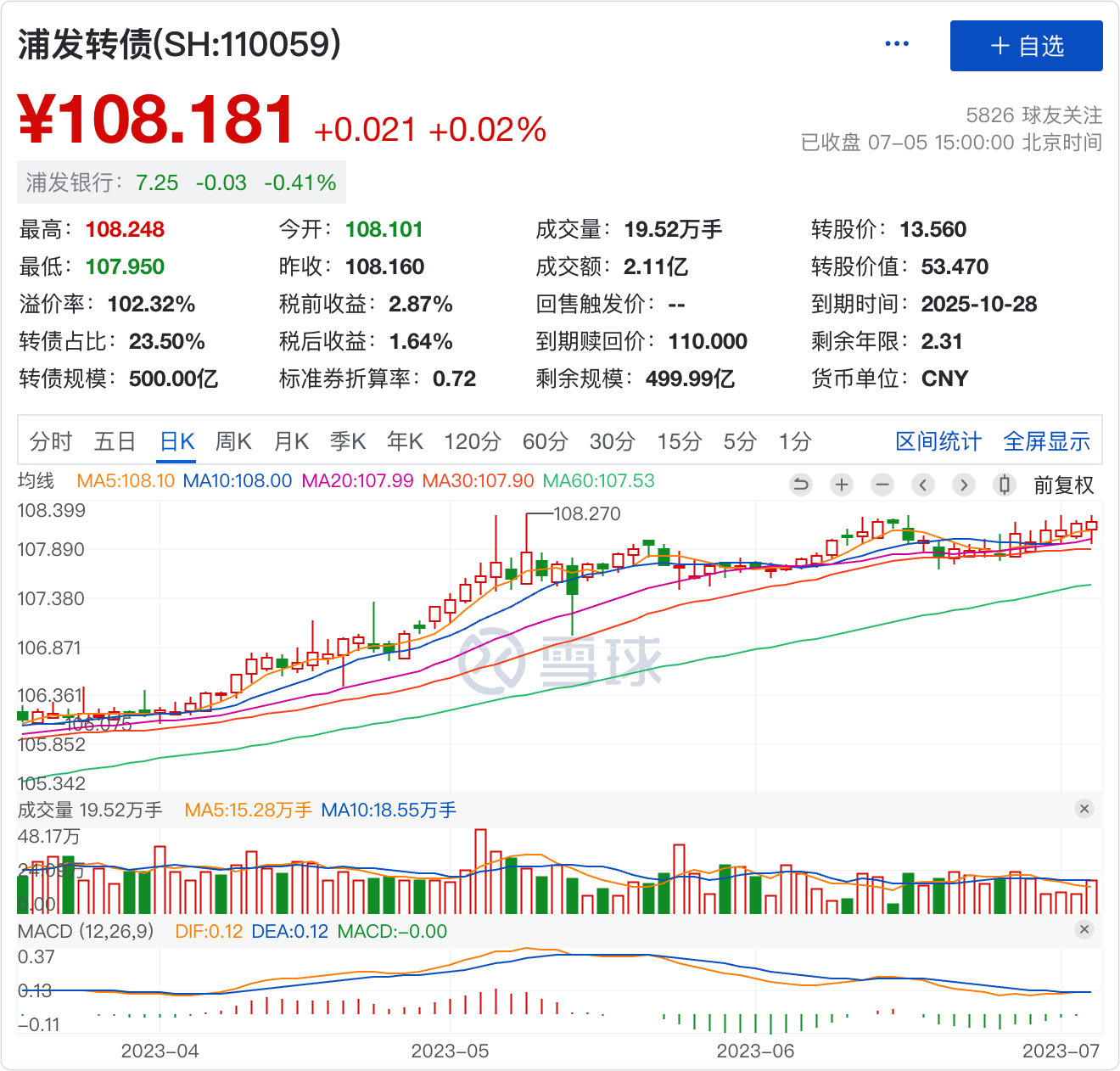The height and width of the screenshot is (1071, 1120).
Task: Close the MACD indicator panel
Action: pyautogui.click(x=1084, y=929)
